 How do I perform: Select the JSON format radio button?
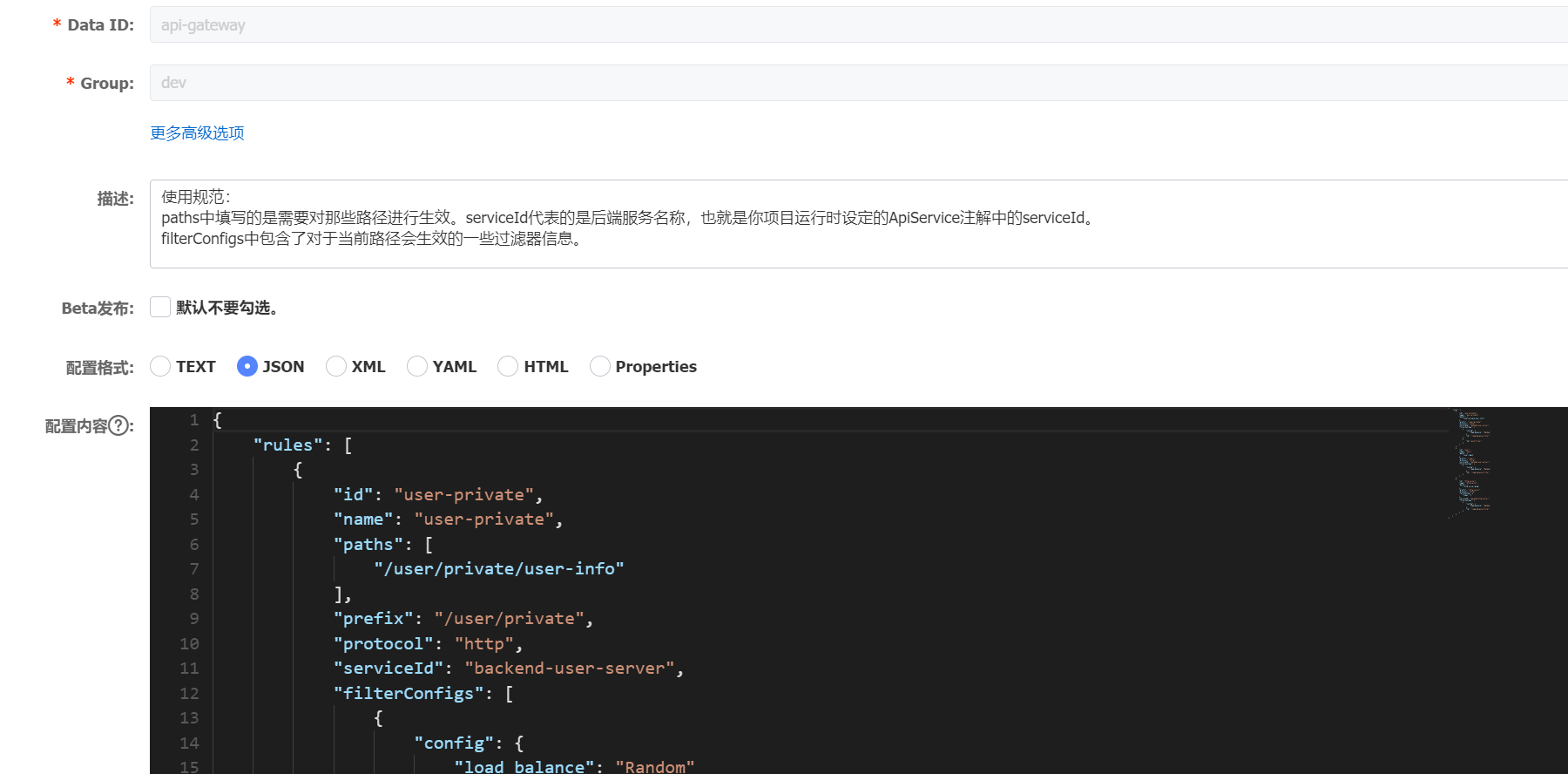pyautogui.click(x=247, y=367)
